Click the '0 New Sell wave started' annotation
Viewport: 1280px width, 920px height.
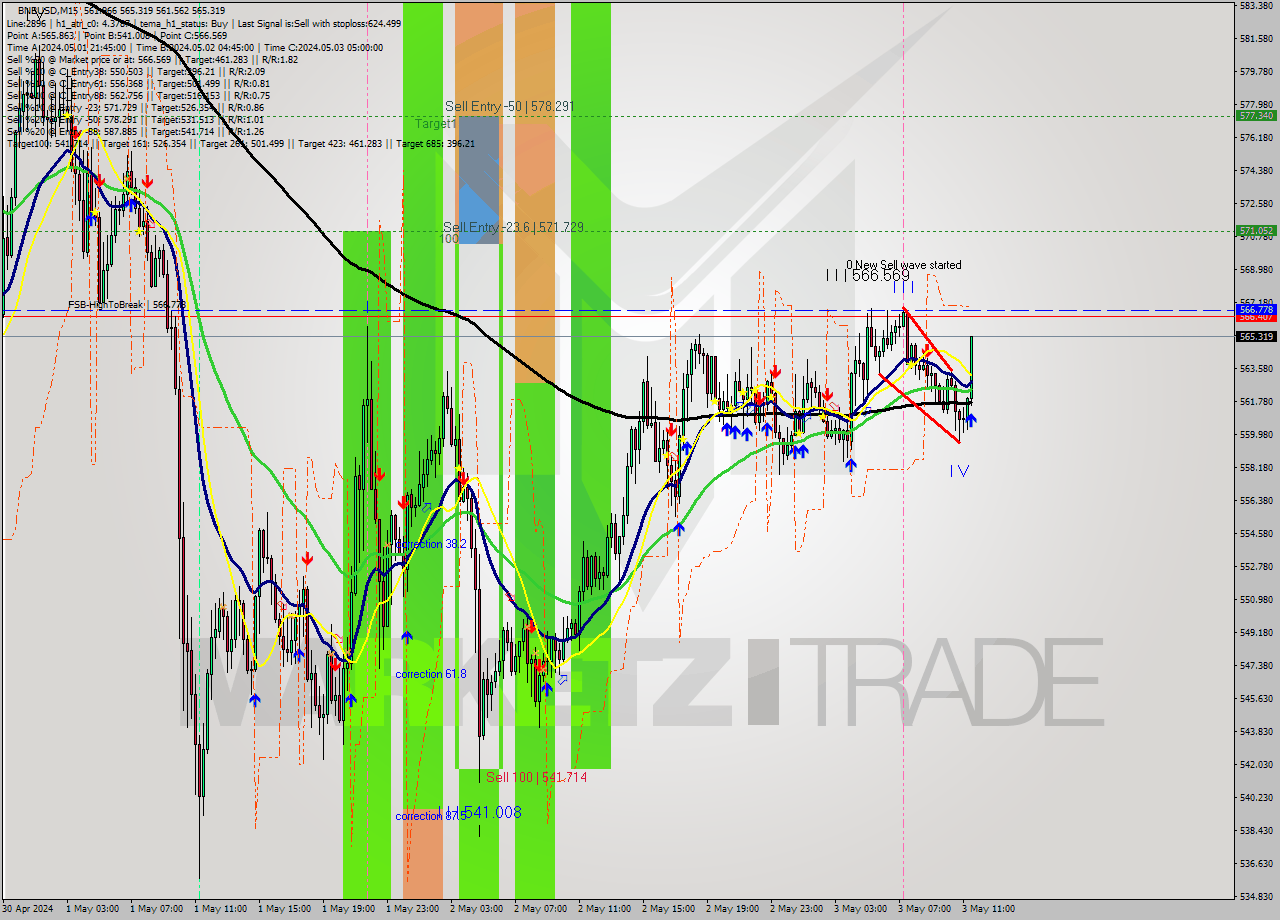tap(903, 265)
